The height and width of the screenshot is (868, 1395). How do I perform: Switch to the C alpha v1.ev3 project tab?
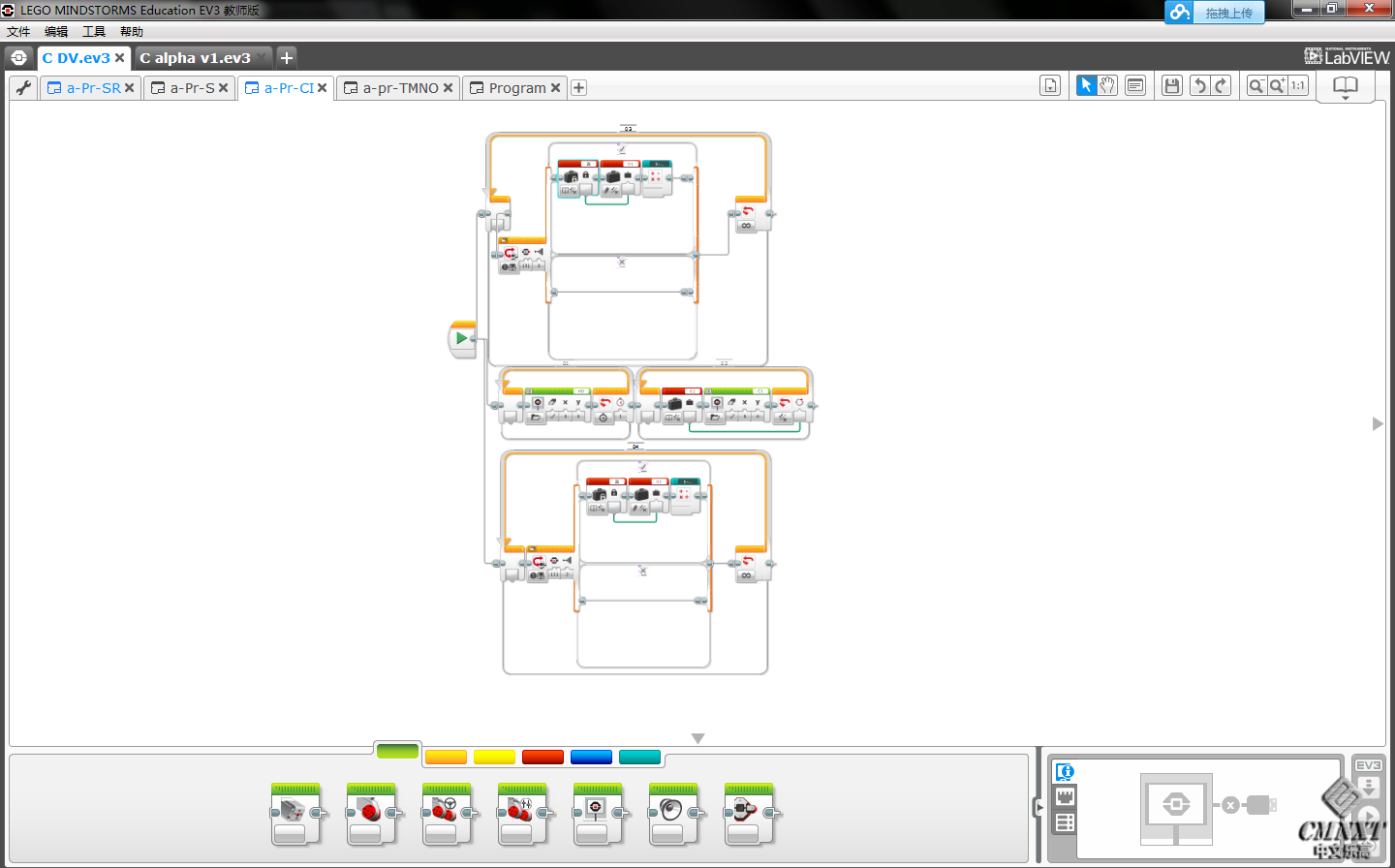[195, 58]
